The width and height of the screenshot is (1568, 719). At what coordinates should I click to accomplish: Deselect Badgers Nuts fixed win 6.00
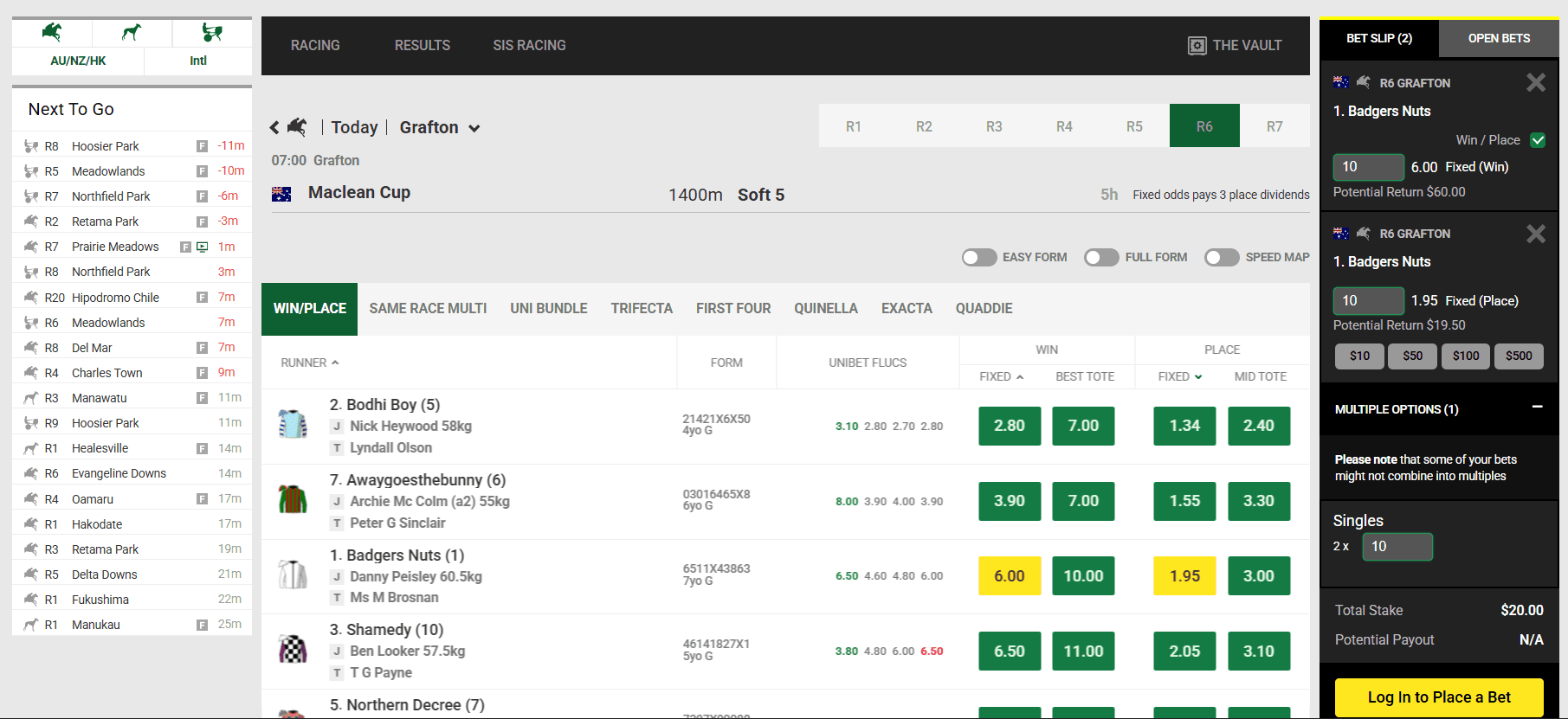(x=1010, y=576)
